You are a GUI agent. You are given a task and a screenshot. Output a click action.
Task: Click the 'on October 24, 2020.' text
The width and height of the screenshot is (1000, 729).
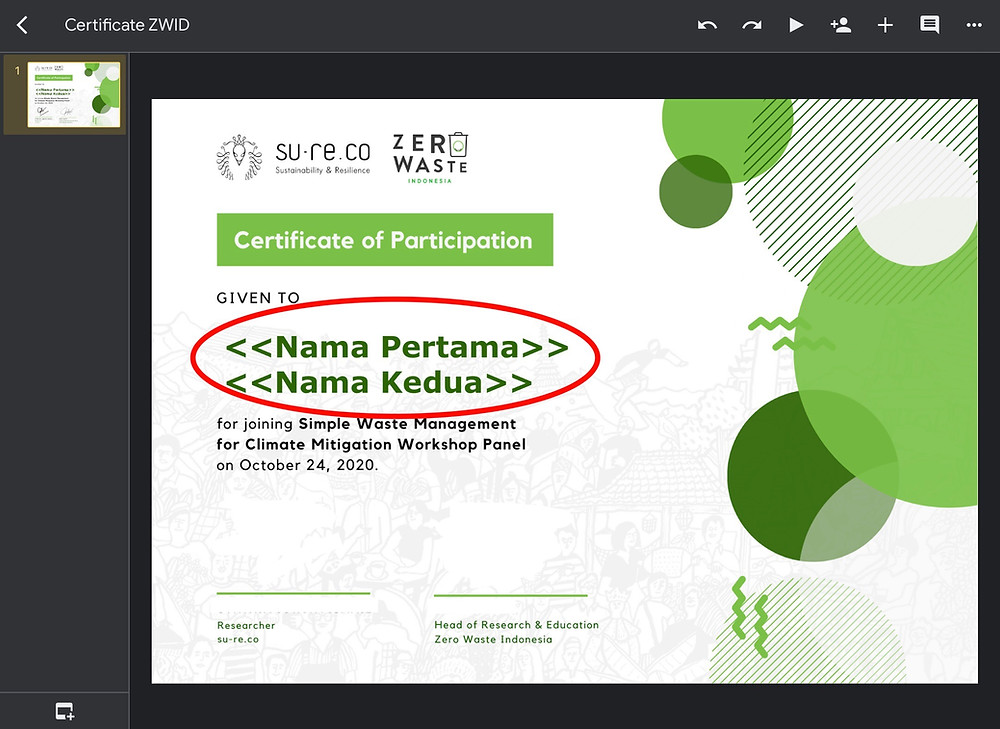click(297, 465)
